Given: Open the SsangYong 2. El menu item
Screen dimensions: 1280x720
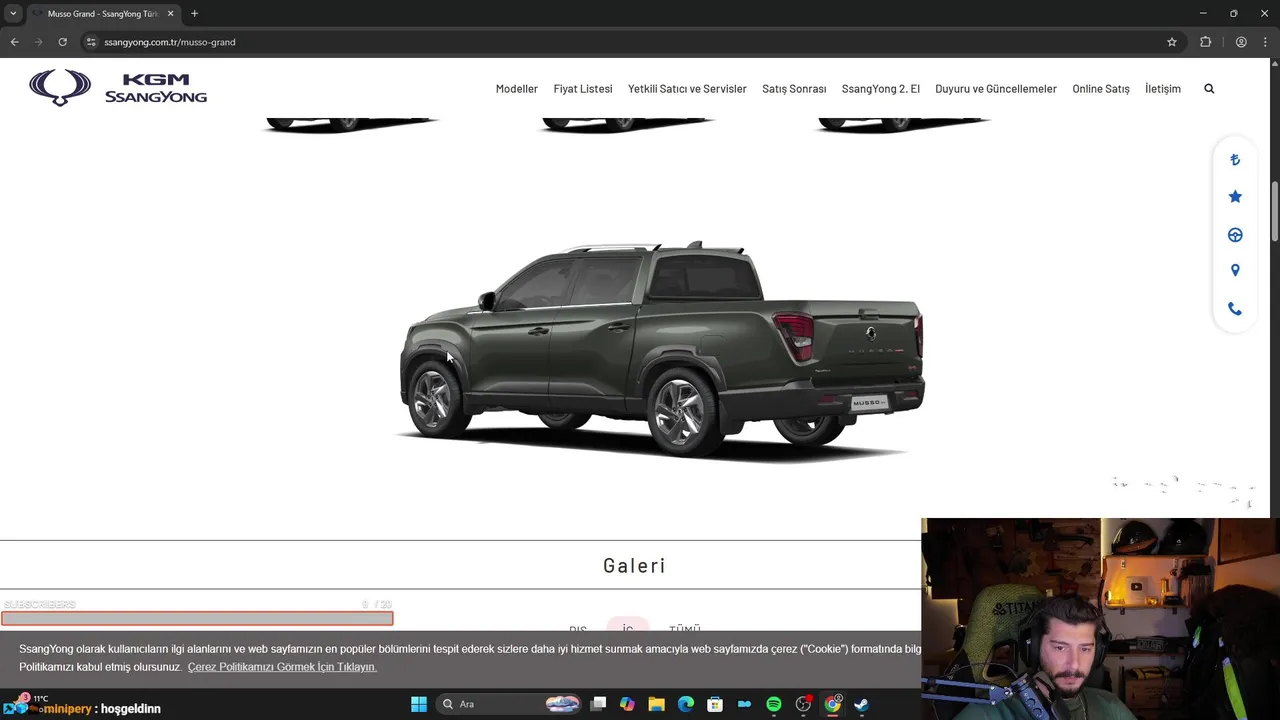Looking at the screenshot, I should tap(881, 89).
